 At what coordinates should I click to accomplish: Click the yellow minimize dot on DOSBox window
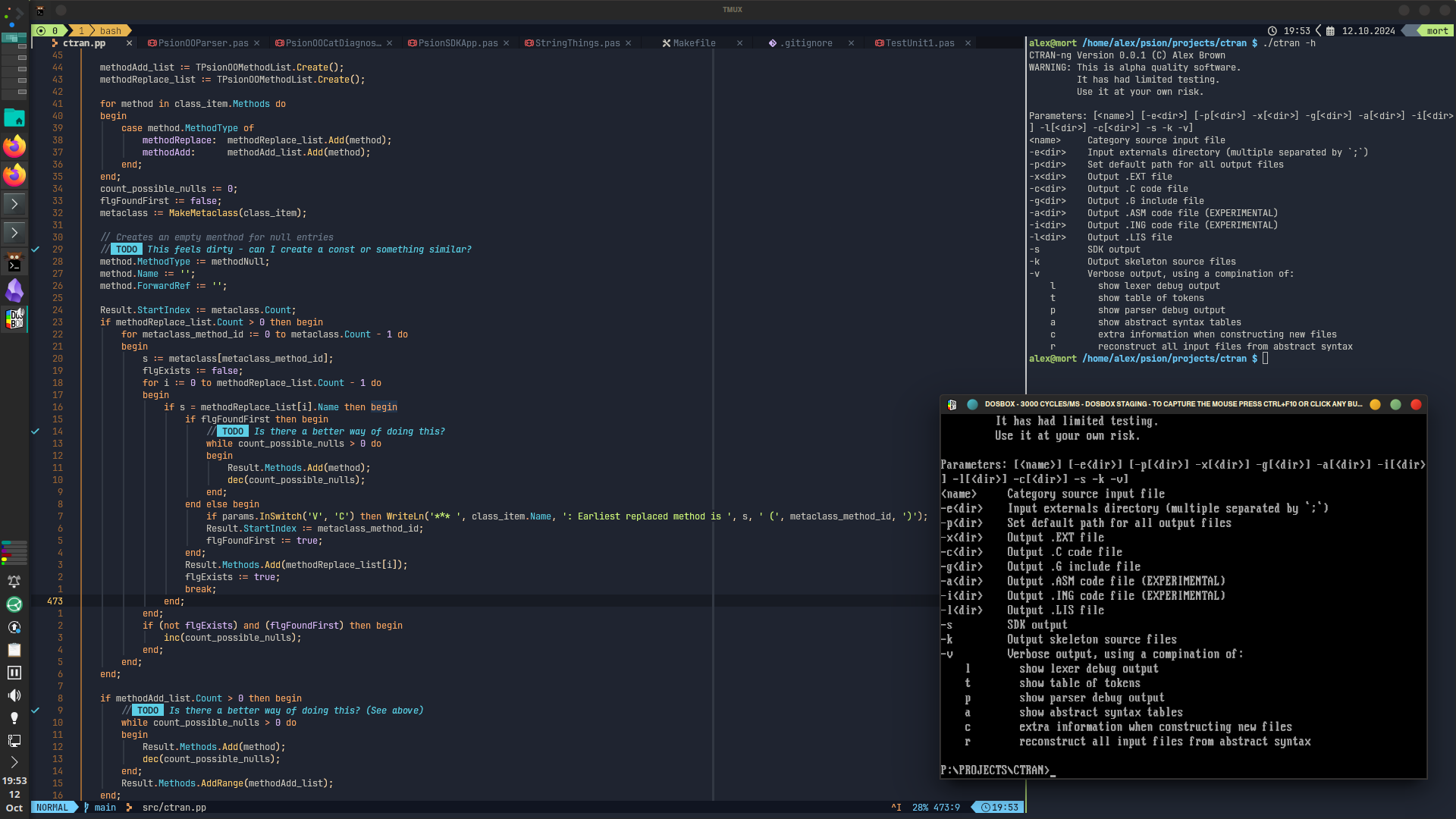(1375, 404)
